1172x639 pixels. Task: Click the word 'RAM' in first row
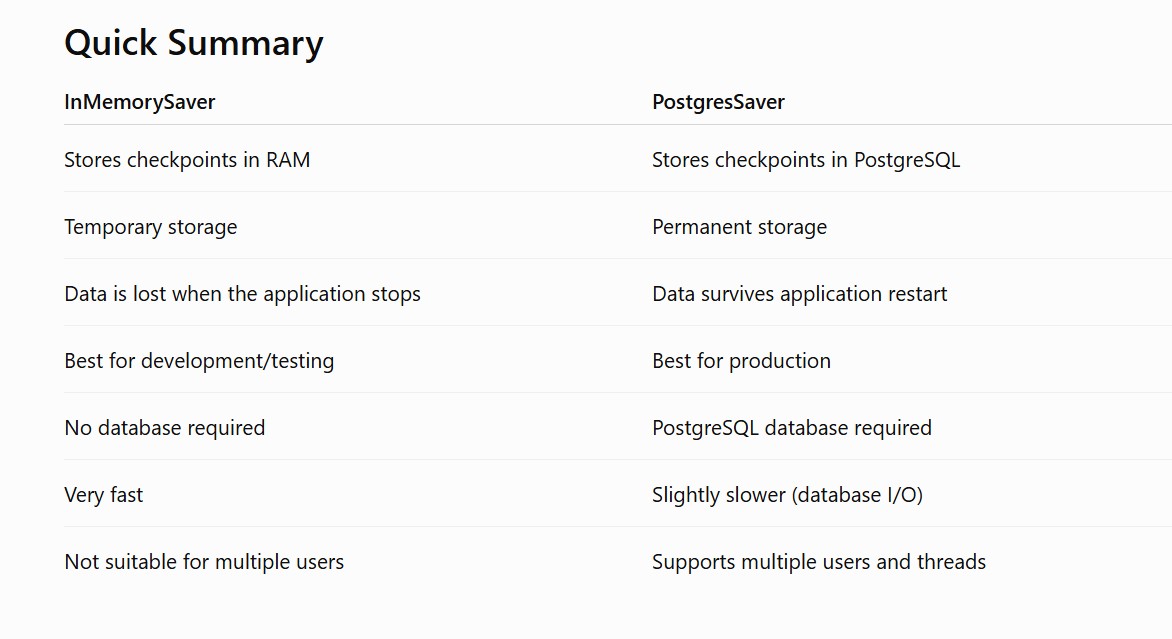click(288, 160)
